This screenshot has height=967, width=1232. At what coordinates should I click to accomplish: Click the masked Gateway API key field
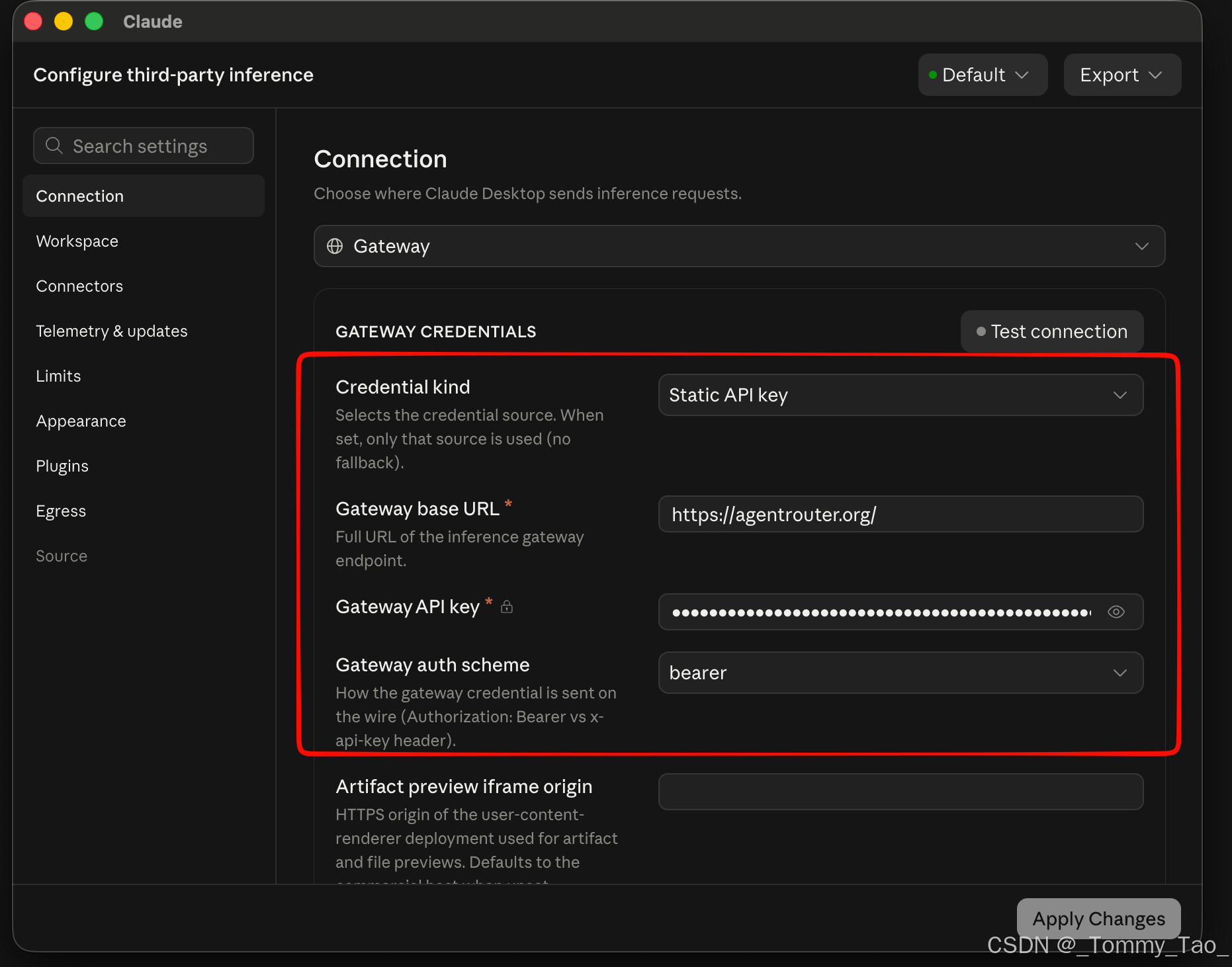click(x=901, y=612)
